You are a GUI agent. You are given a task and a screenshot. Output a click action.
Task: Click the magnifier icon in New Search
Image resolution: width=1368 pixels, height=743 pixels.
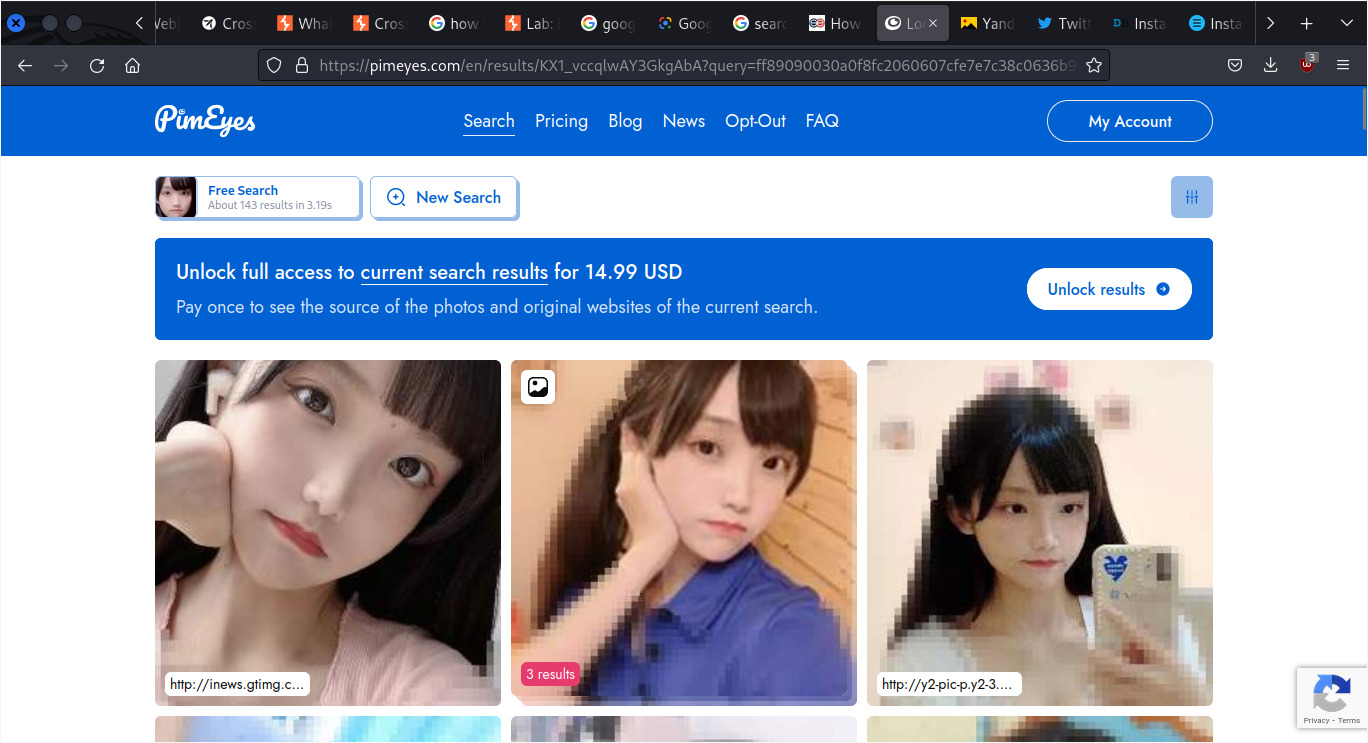tap(396, 197)
